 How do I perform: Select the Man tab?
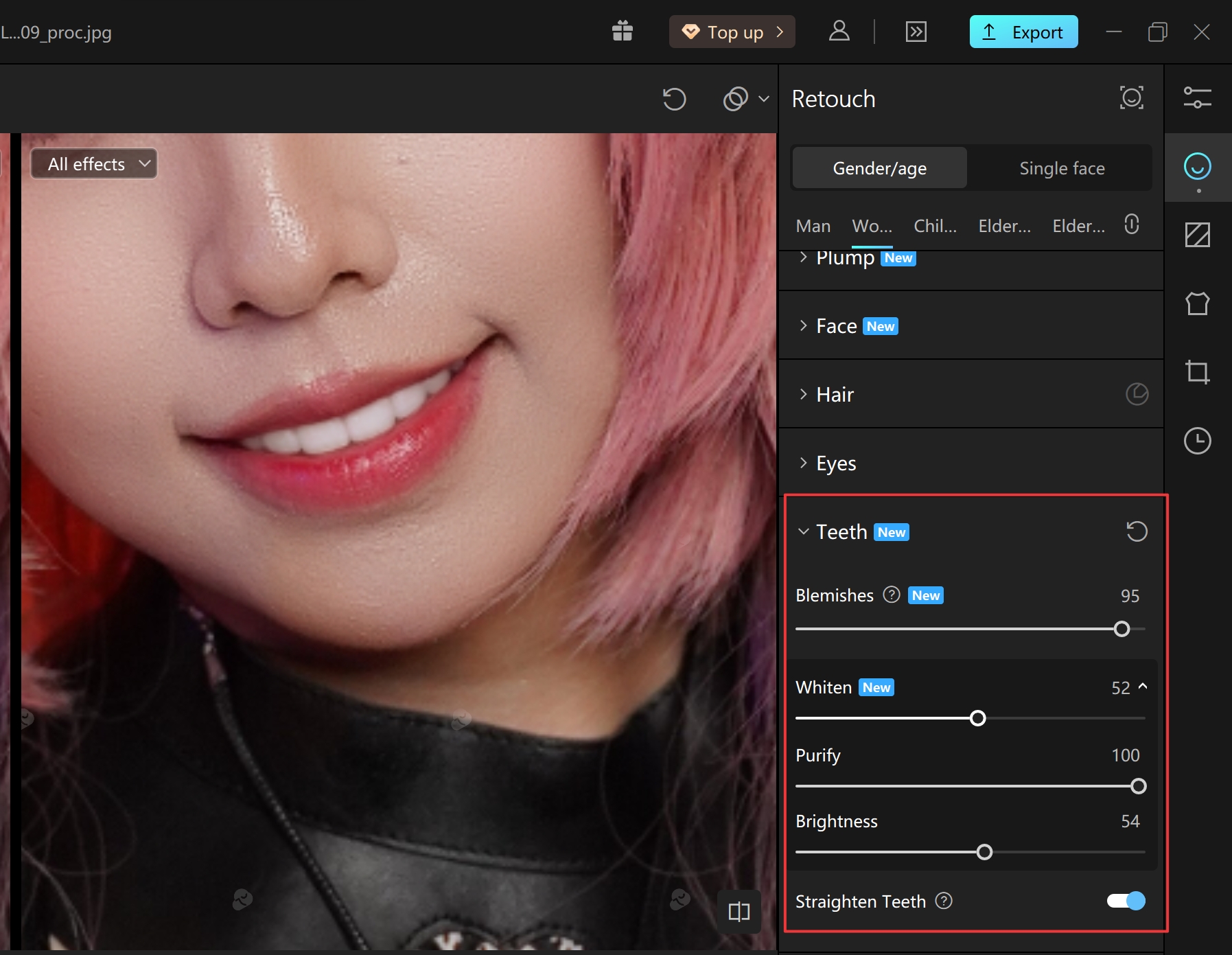(813, 226)
